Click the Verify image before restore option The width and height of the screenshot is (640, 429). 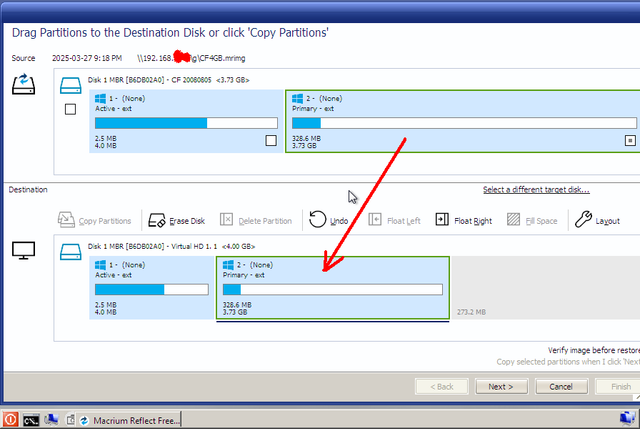[x=594, y=350]
